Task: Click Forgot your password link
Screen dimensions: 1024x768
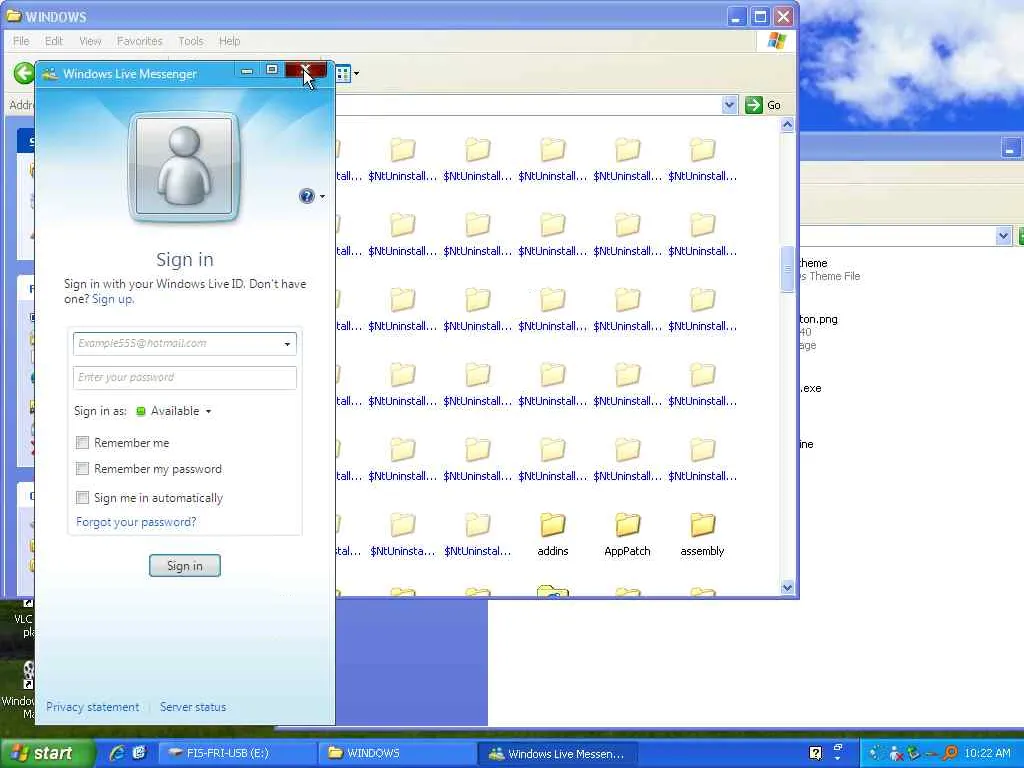Action: click(136, 522)
